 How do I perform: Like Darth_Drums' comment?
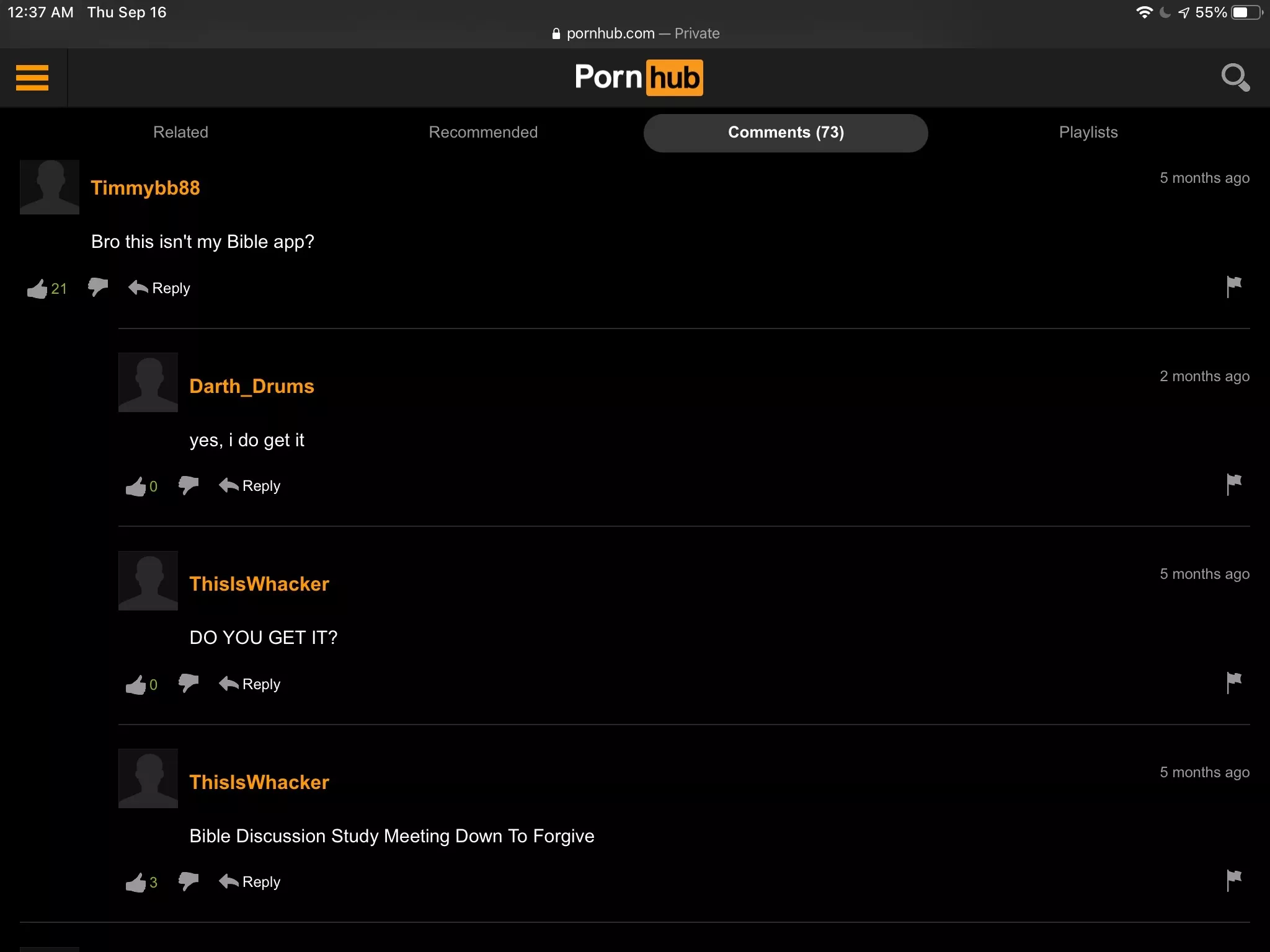pos(136,487)
